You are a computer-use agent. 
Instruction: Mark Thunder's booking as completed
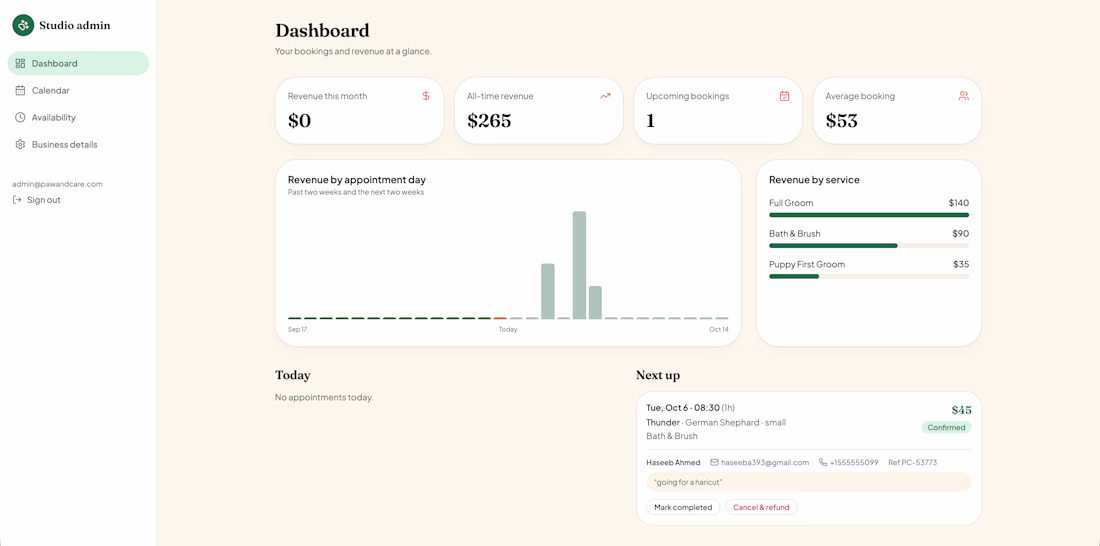click(683, 507)
